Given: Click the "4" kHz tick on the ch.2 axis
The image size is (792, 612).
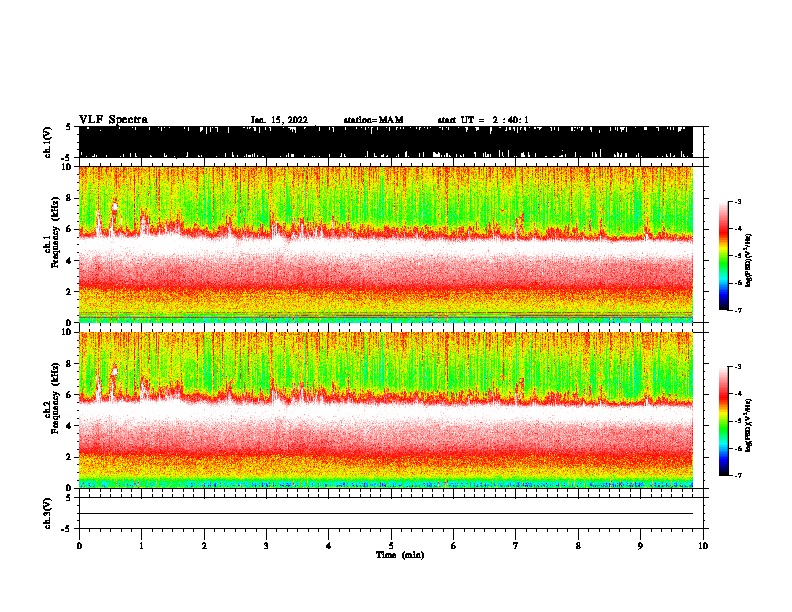Looking at the screenshot, I should coord(70,426).
